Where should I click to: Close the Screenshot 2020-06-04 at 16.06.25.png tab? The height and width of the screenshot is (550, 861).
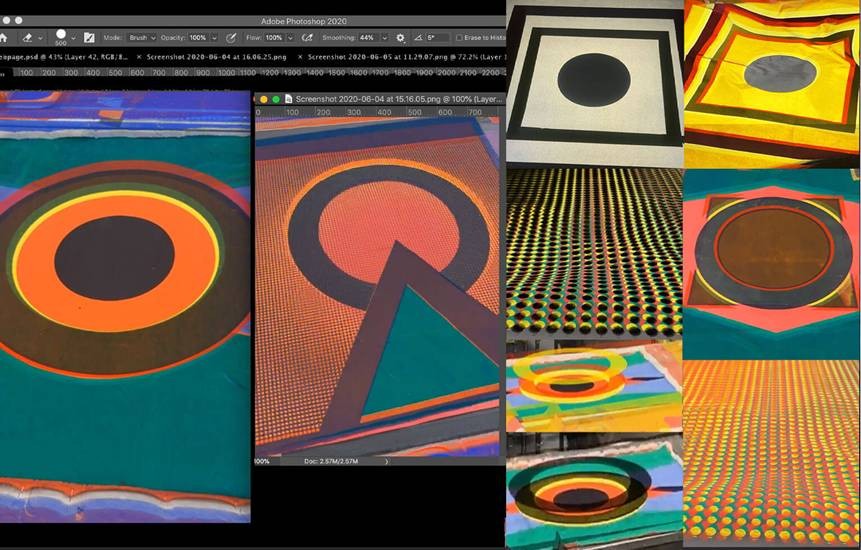click(138, 57)
